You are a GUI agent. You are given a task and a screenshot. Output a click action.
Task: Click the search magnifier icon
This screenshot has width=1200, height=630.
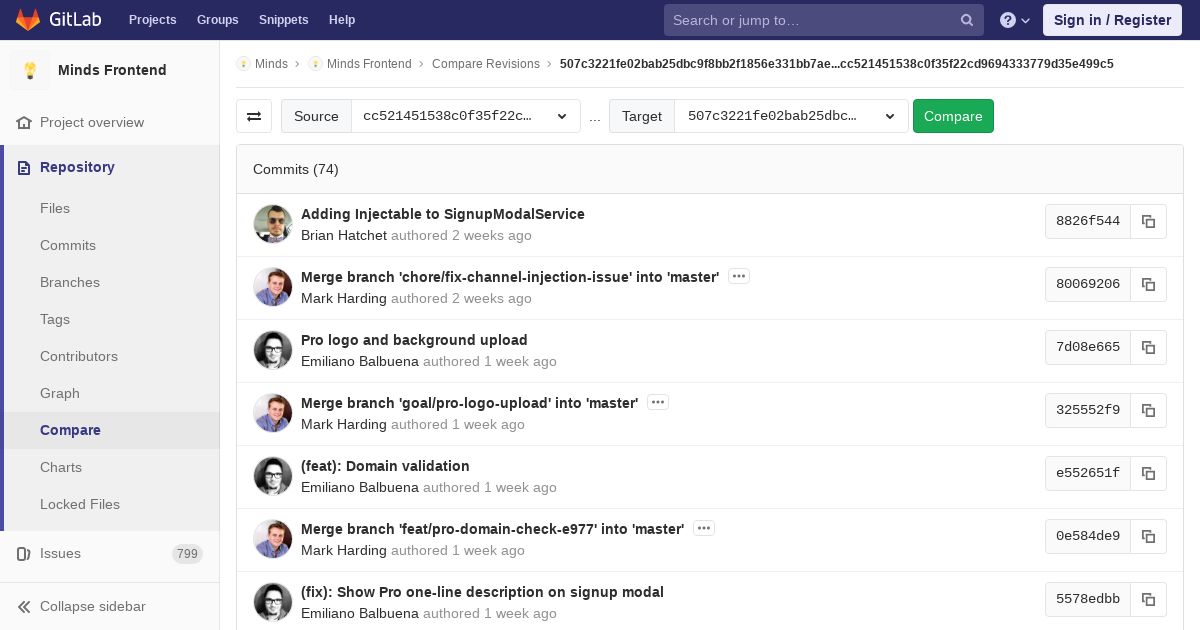coord(966,20)
